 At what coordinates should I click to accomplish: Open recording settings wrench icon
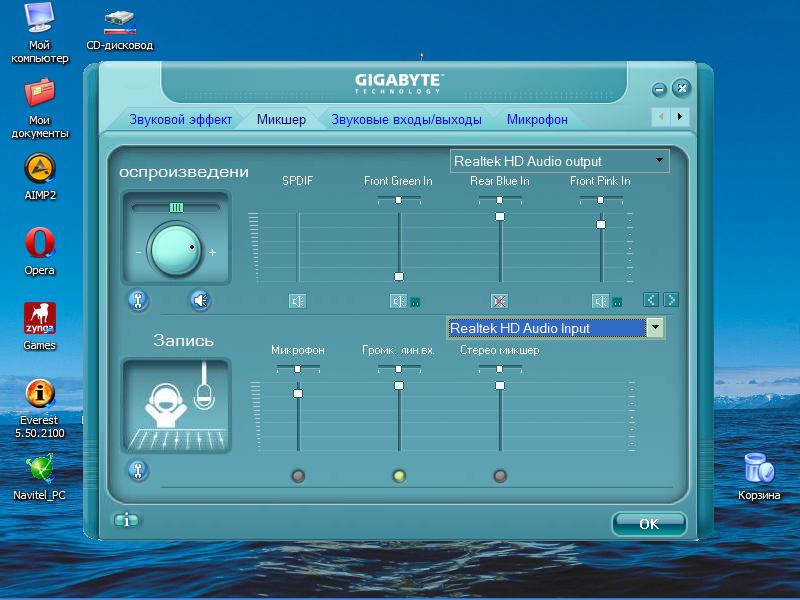pos(138,470)
